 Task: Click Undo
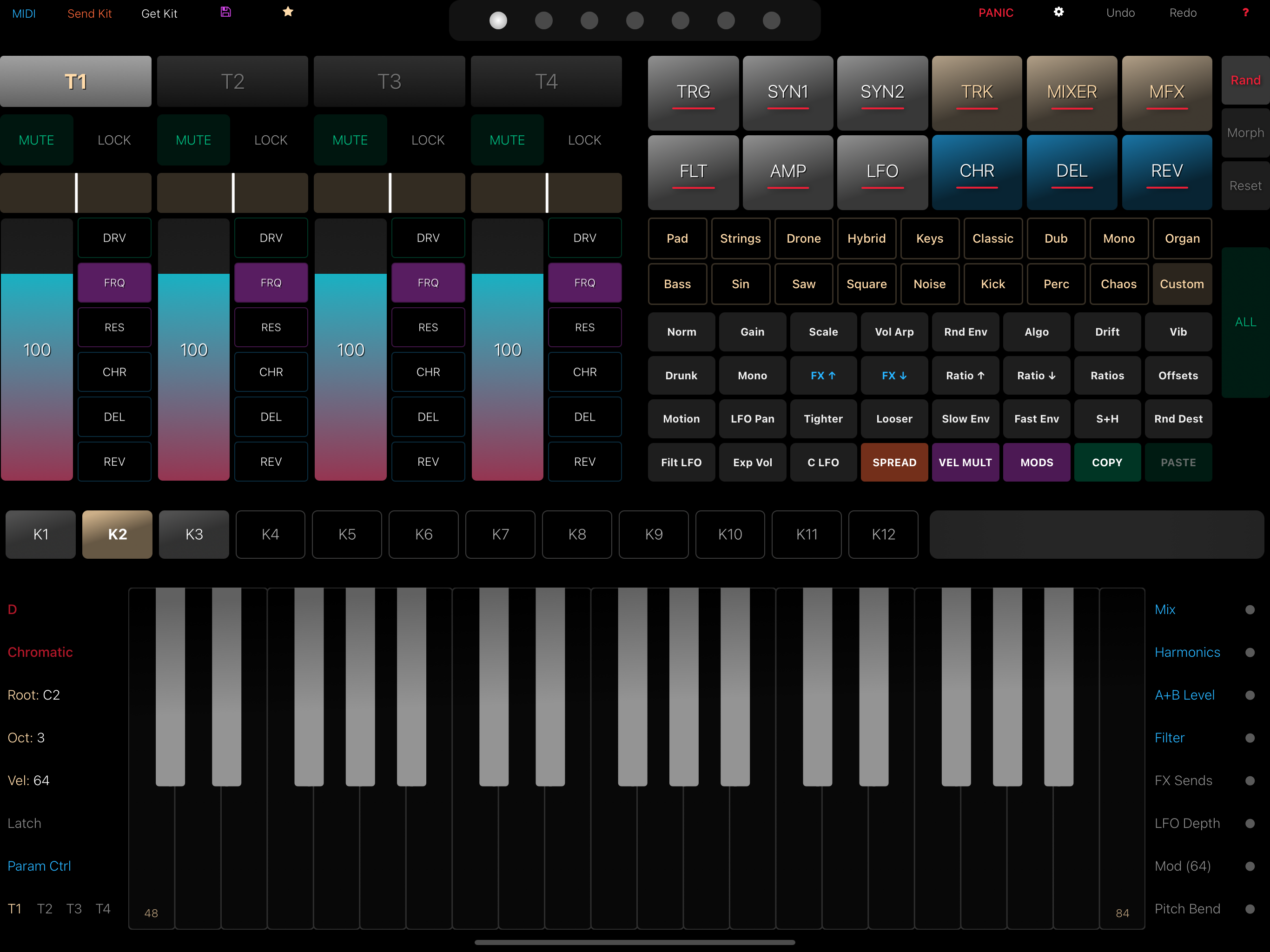[1121, 13]
